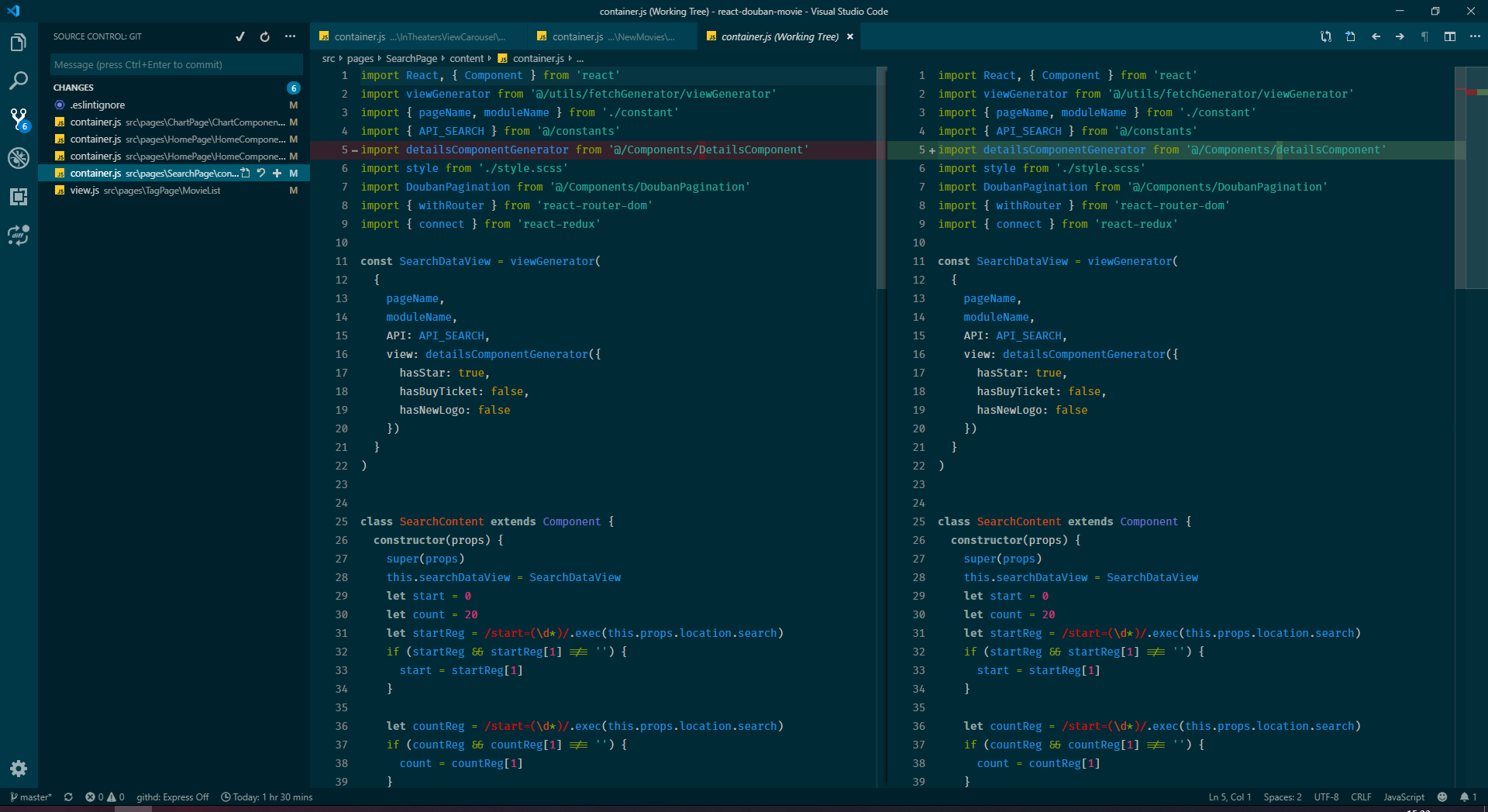The width and height of the screenshot is (1488, 812).
Task: Click the feedback smiley in status bar
Action: [1442, 797]
